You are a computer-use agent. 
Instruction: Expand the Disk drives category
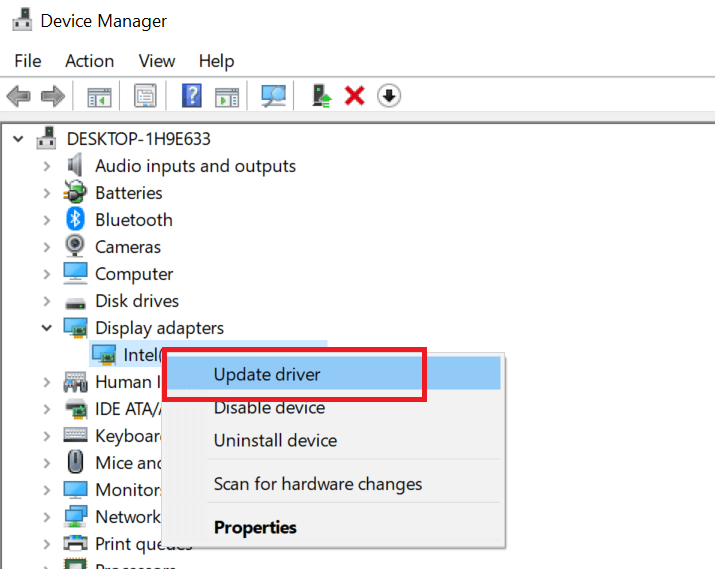point(47,301)
